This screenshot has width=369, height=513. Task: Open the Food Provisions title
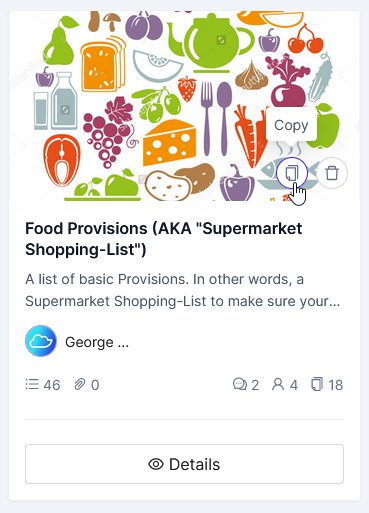coord(164,239)
